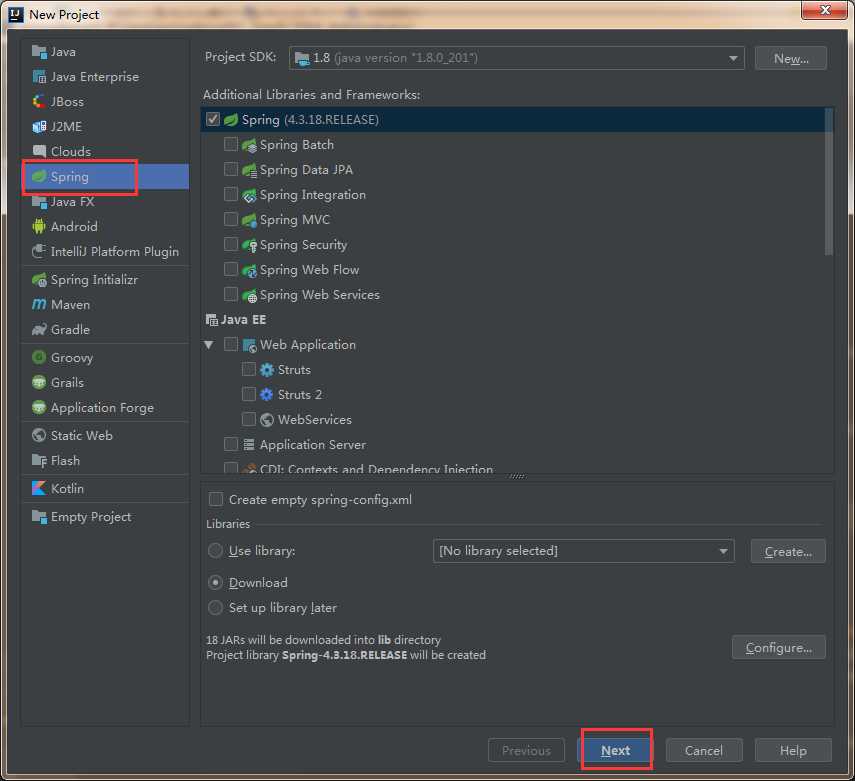Viewport: 855px width, 781px height.
Task: Pick the Grails icon in sidebar
Action: point(39,382)
